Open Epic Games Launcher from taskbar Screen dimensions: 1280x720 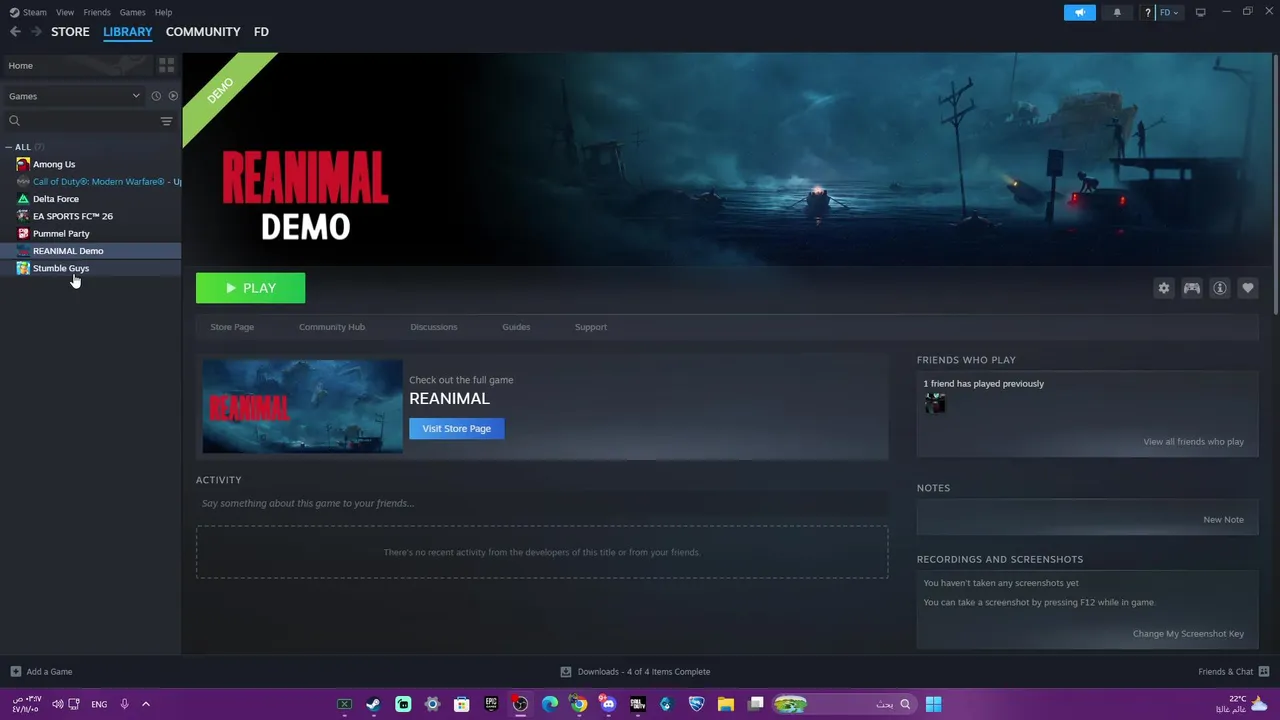click(x=491, y=704)
